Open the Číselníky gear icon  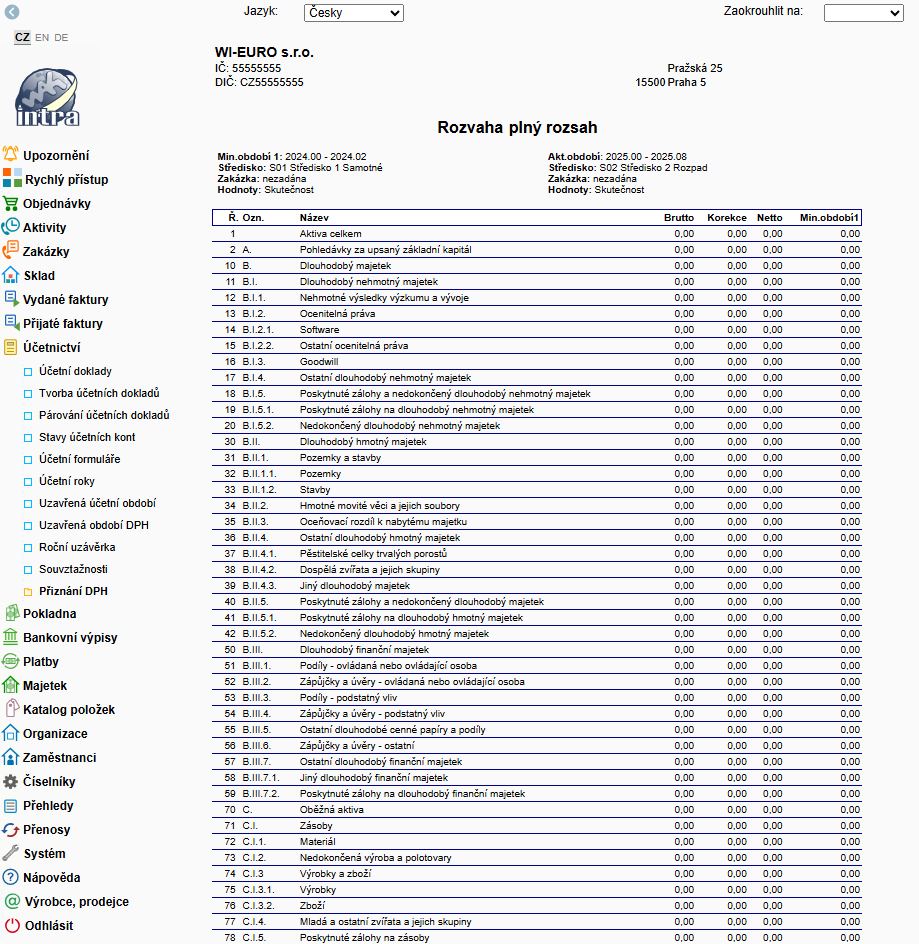tap(11, 781)
